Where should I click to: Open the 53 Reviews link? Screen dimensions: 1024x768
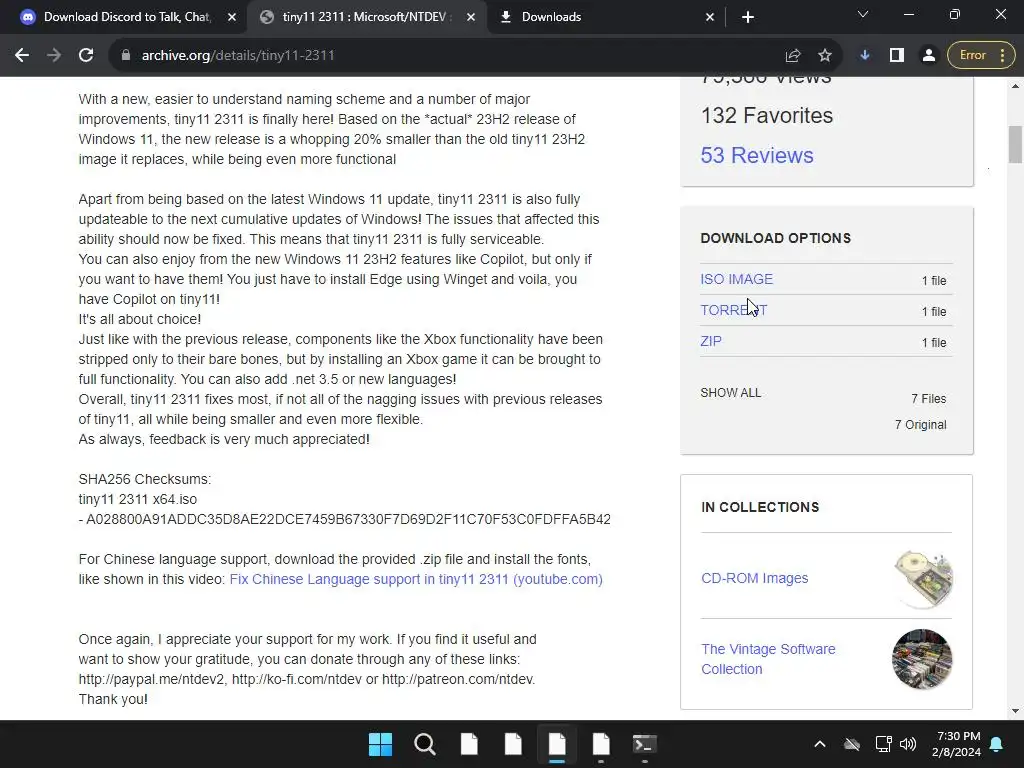[x=757, y=155]
